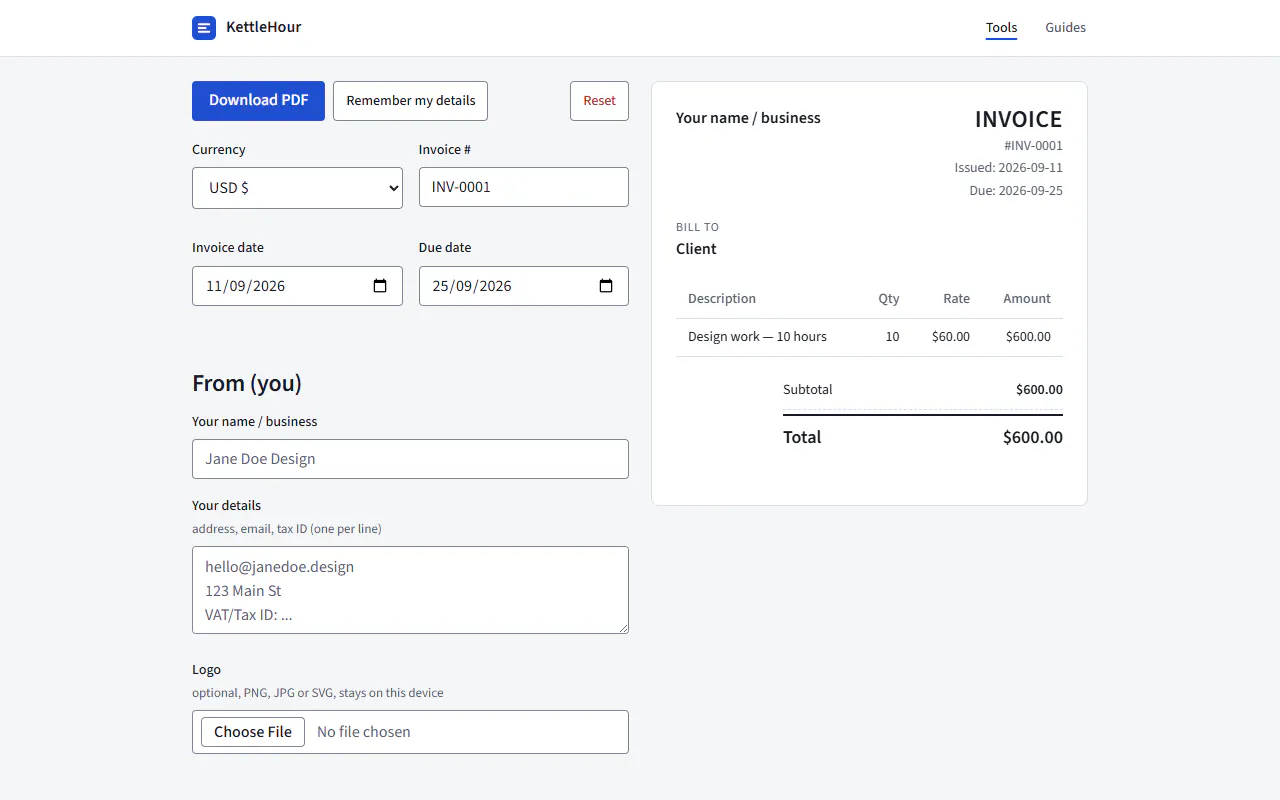Switch to the Tools nav item
Viewport: 1280px width, 800px height.
pos(1001,28)
